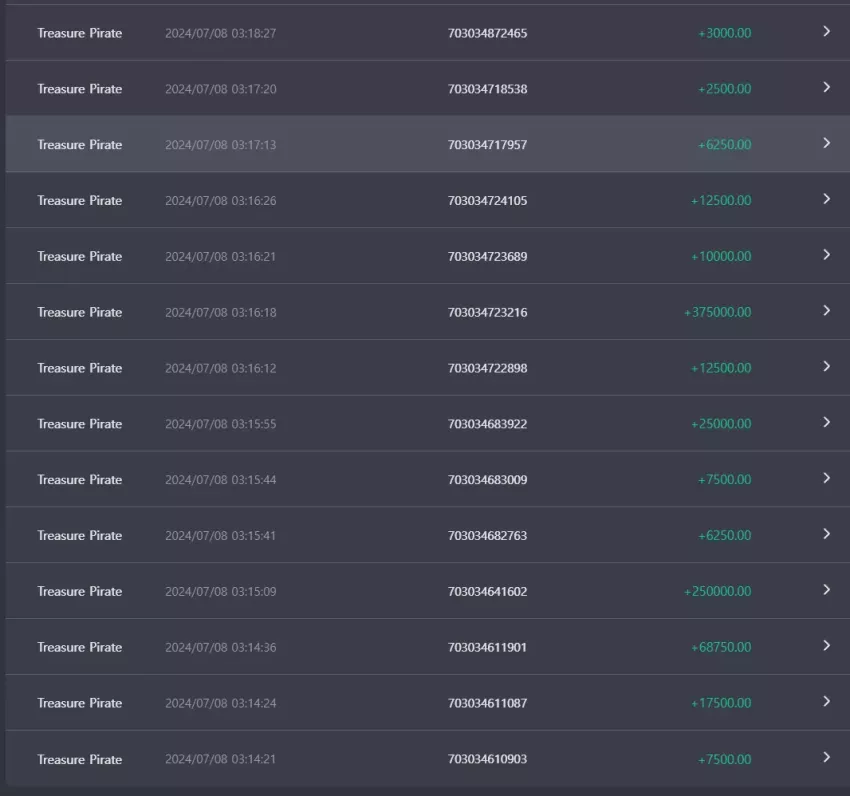Screen dimensions: 850x796
Task: Open details arrow for +2500.00 row
Action: (826, 87)
